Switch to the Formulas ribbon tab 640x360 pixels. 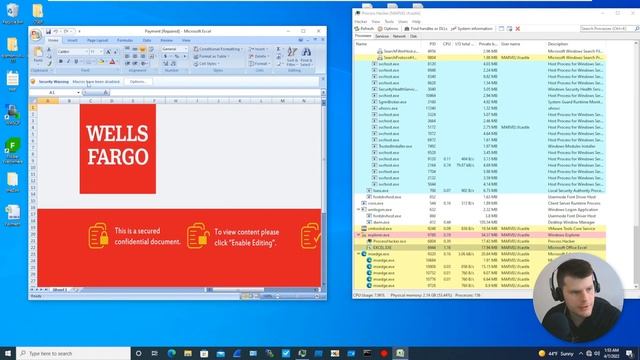(x=125, y=40)
